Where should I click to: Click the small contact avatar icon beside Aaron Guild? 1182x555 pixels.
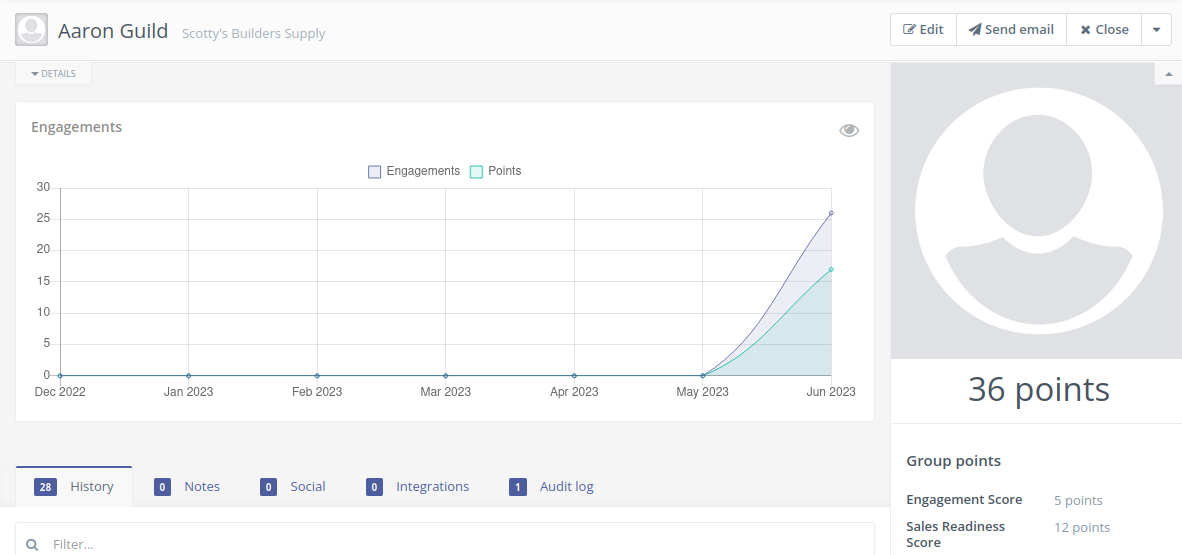pos(32,30)
